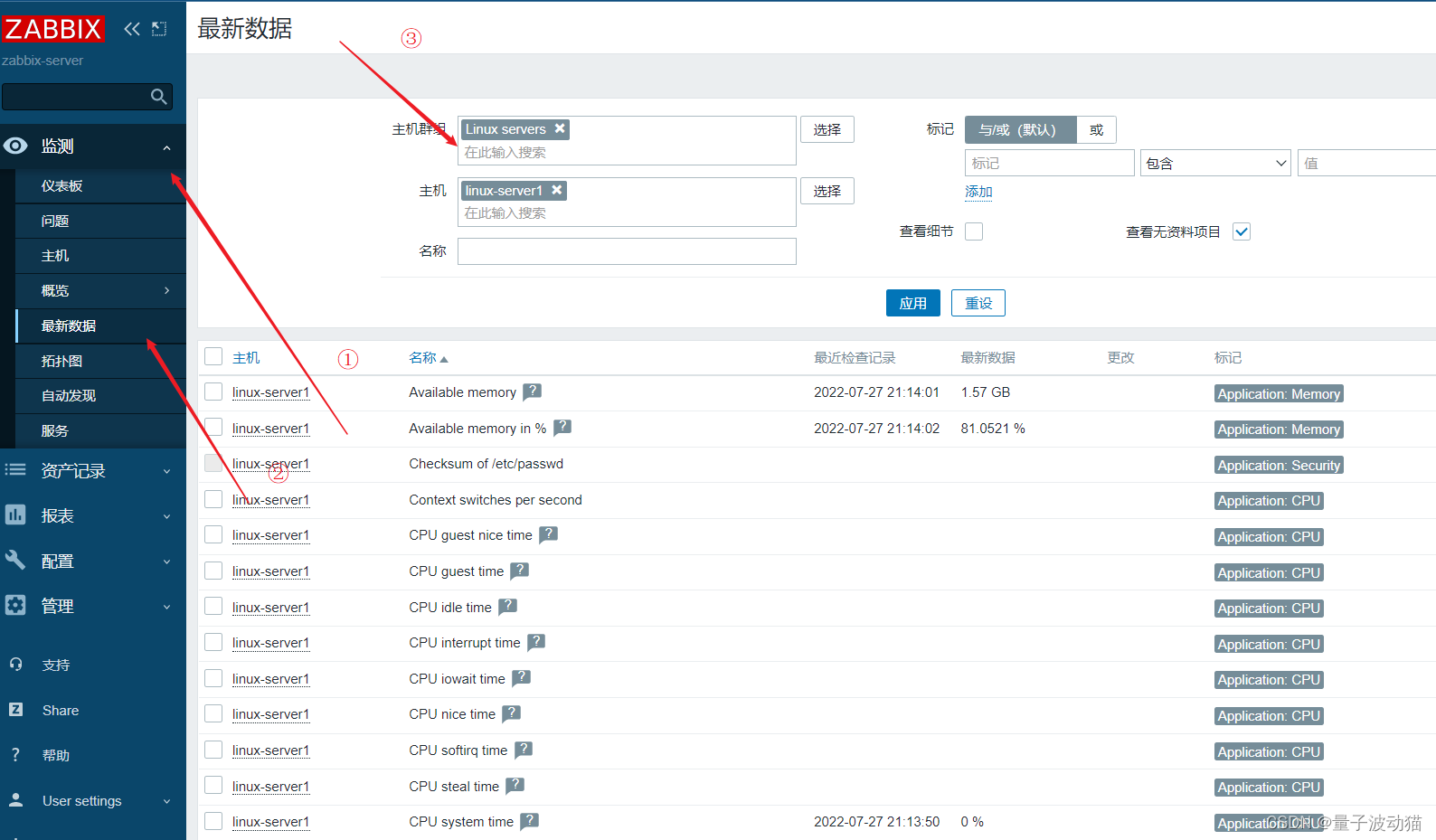Click the sidebar search magnifier icon
This screenshot has width=1436, height=840.
(159, 97)
